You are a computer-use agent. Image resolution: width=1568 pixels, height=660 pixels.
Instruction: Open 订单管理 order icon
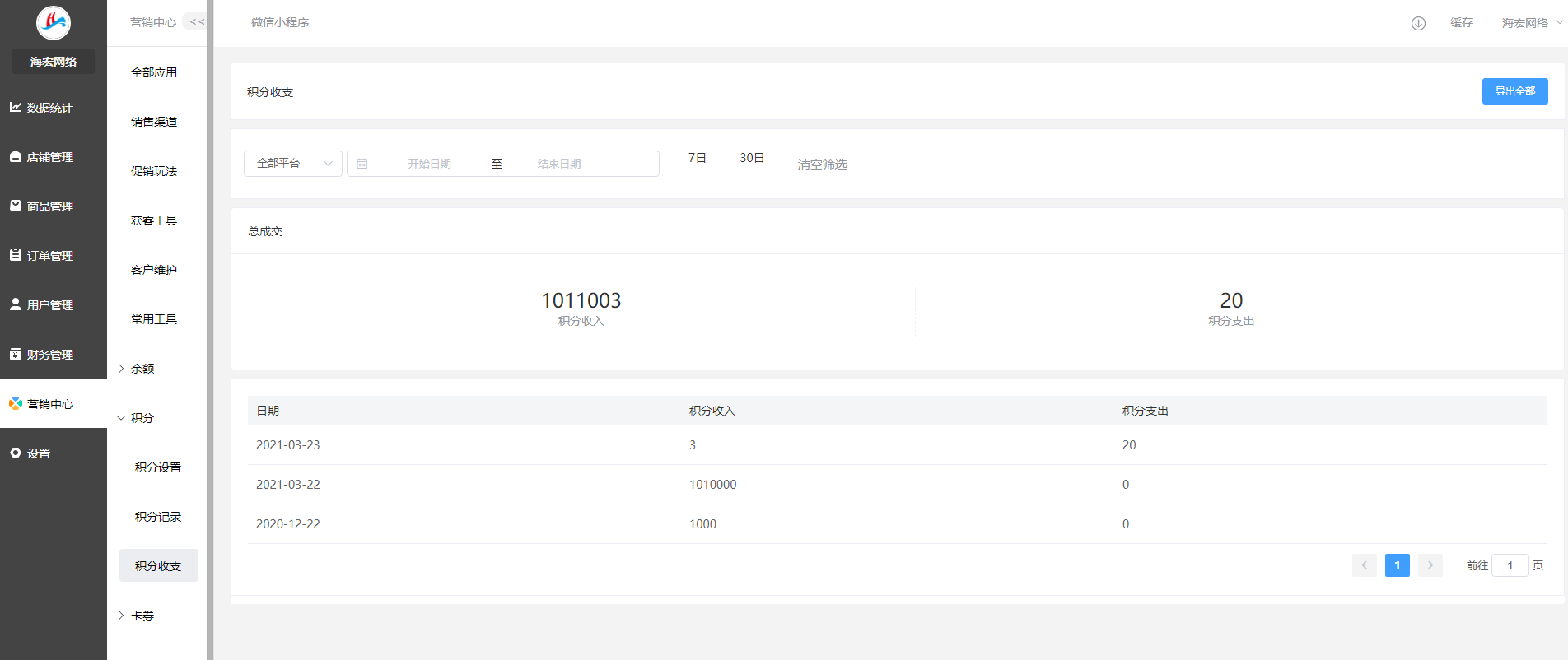click(16, 255)
